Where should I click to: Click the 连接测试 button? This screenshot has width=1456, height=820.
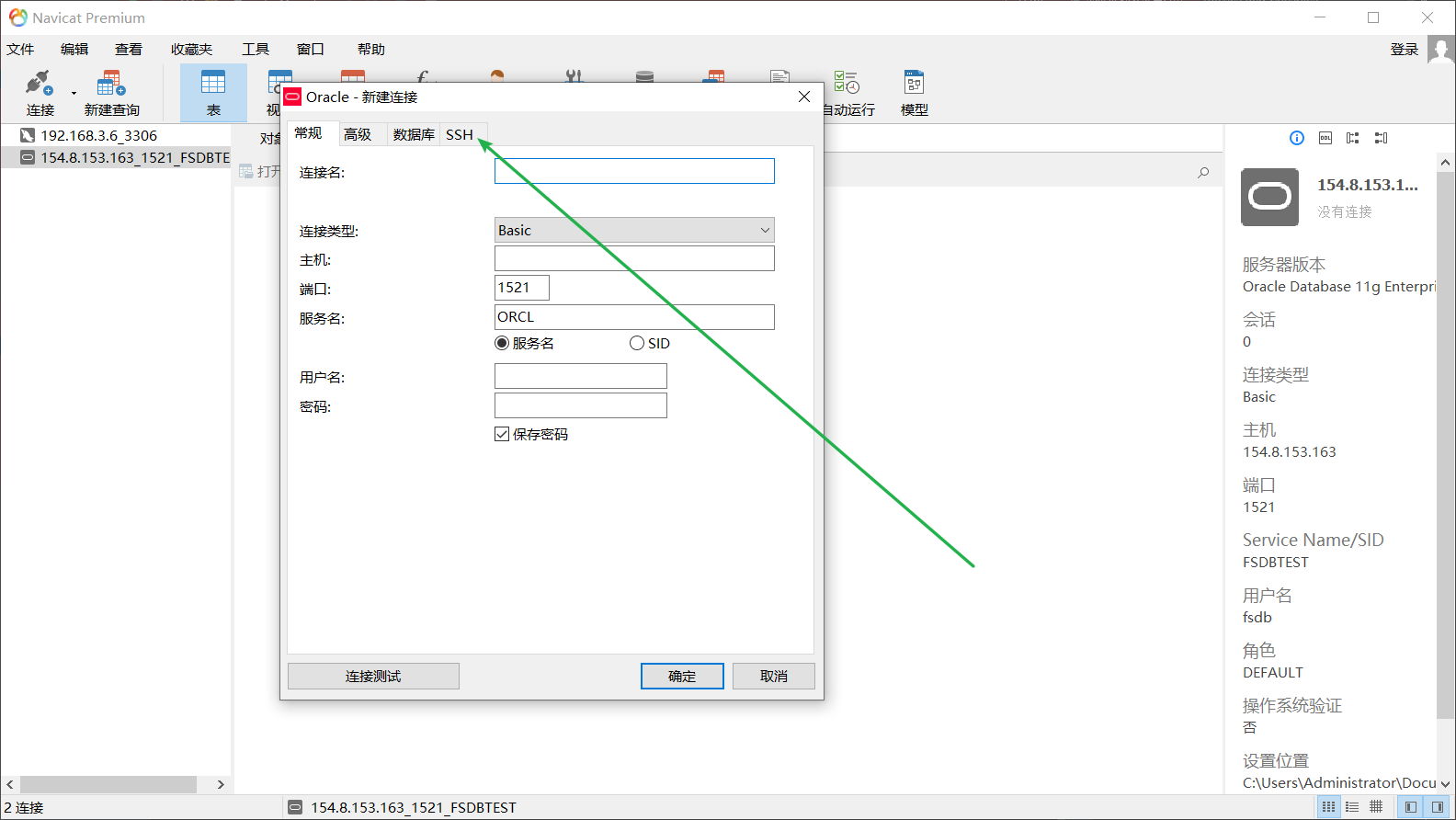373,676
